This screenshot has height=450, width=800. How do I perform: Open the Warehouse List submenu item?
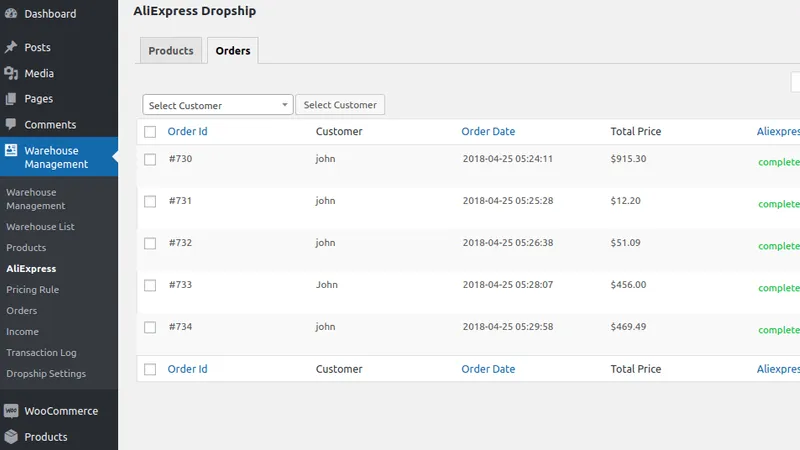pyautogui.click(x=40, y=227)
